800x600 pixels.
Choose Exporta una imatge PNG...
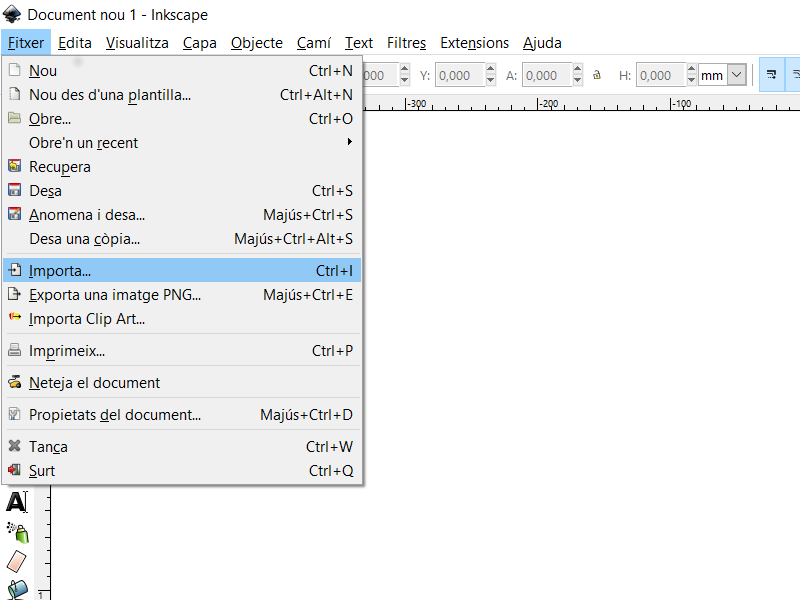tap(182, 294)
